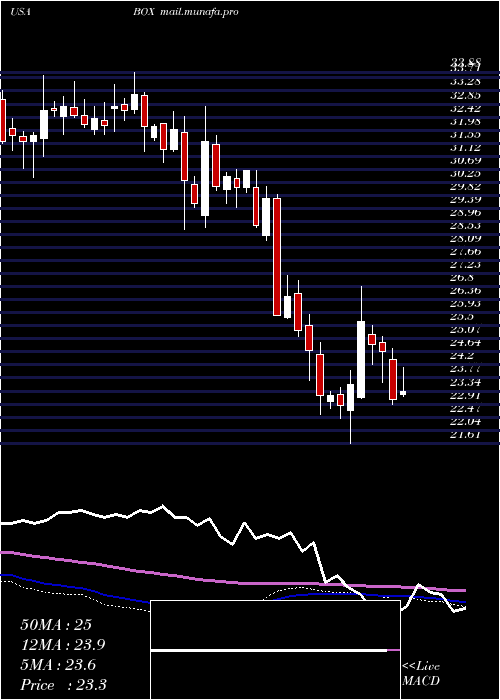
Task: Click the 25.93 price axis label
Action: (465, 304)
